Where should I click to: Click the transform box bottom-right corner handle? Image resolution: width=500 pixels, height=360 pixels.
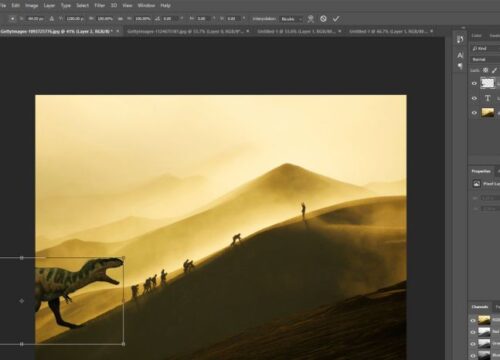point(123,344)
